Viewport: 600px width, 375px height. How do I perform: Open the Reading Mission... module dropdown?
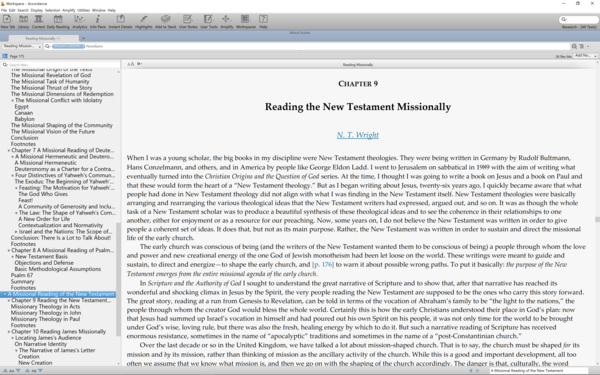[x=22, y=46]
